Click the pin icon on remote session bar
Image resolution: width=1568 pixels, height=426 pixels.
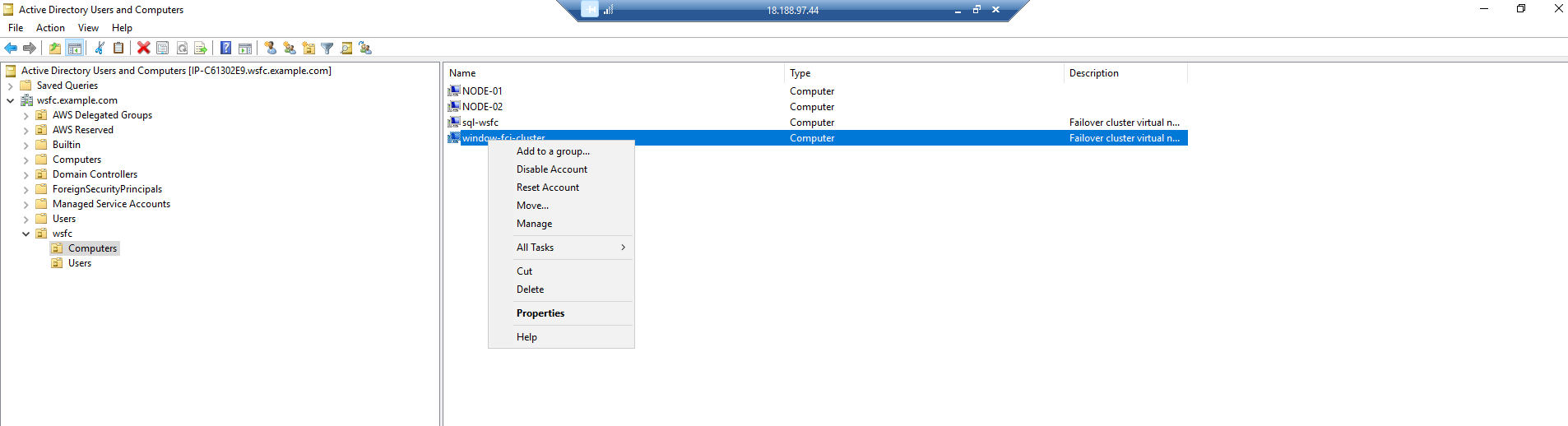(x=590, y=10)
